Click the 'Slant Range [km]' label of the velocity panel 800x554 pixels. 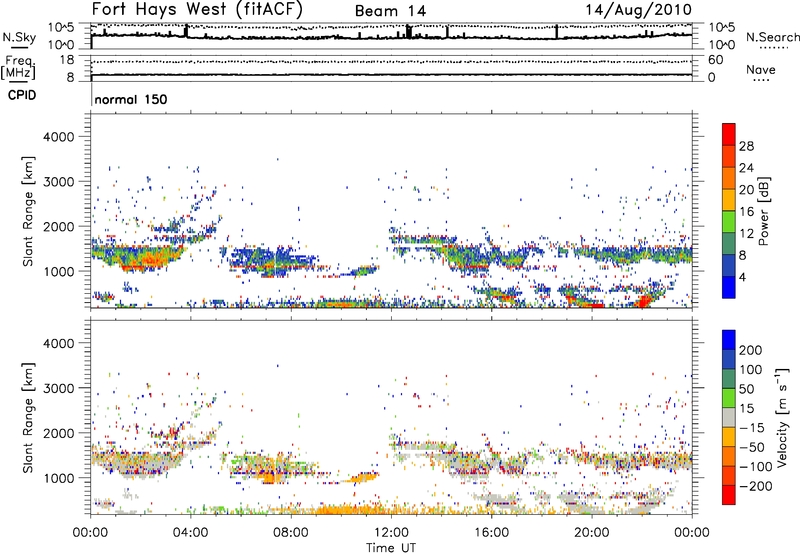(28, 418)
